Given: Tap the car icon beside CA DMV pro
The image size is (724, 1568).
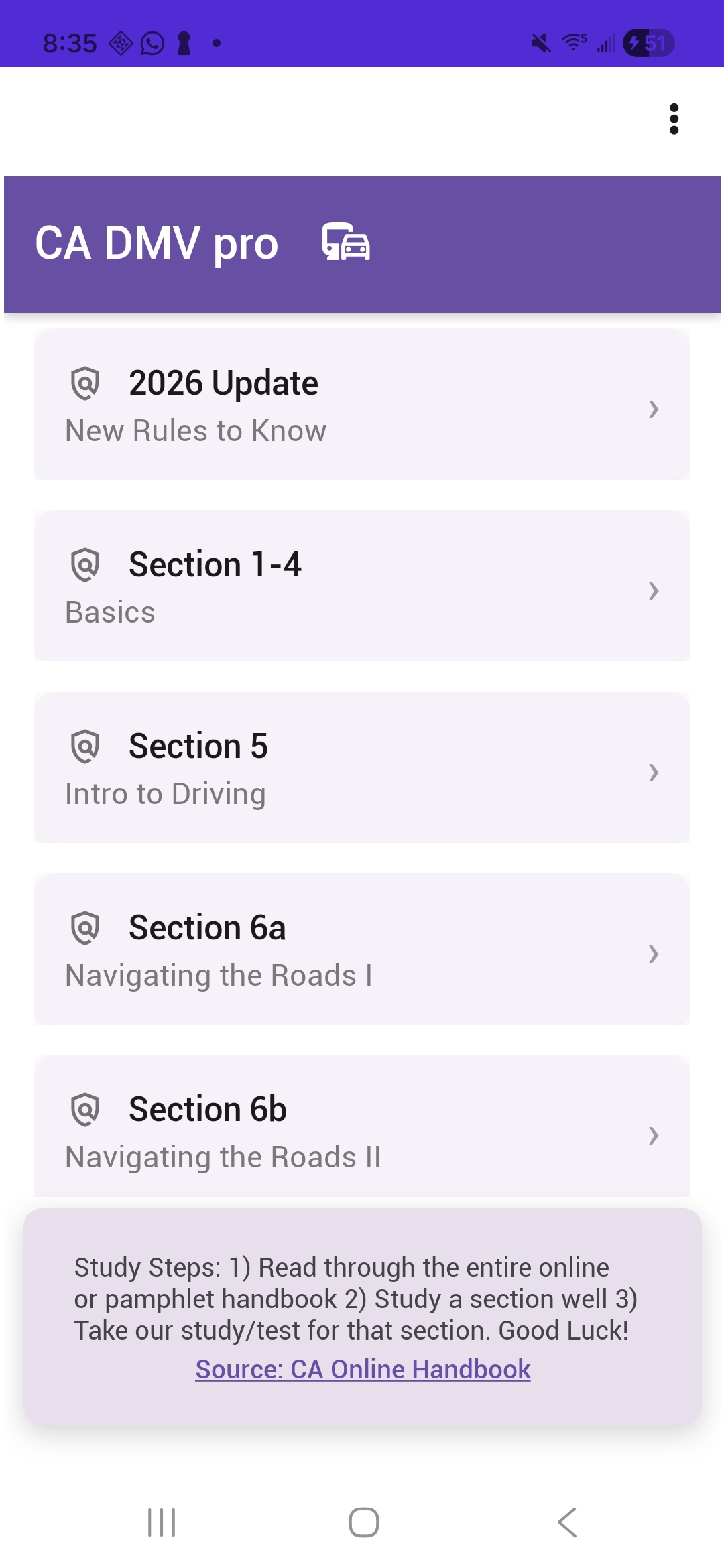Looking at the screenshot, I should pos(346,242).
